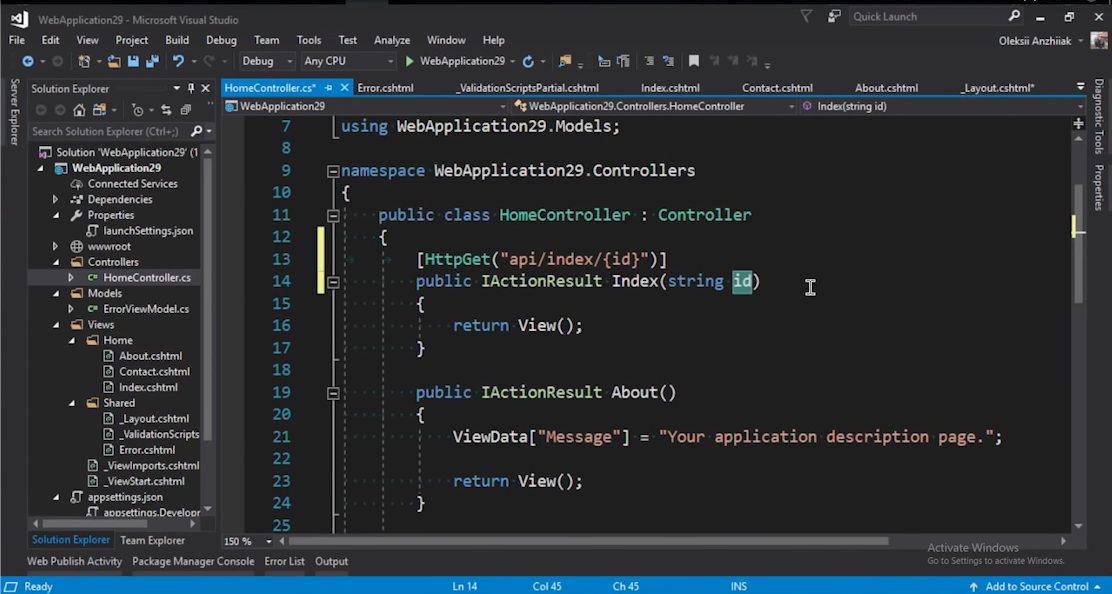Click the Quick Launch magnifier icon
Image resolution: width=1112 pixels, height=594 pixels.
point(1014,16)
